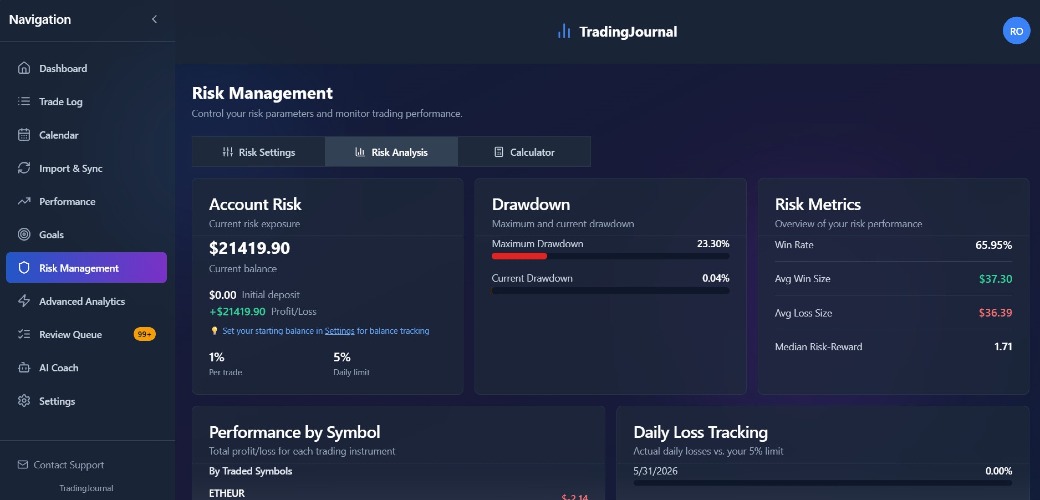Viewport: 1040px width, 500px height.
Task: Click the Avg Loss Size $36.39 value
Action: pyautogui.click(x=996, y=313)
